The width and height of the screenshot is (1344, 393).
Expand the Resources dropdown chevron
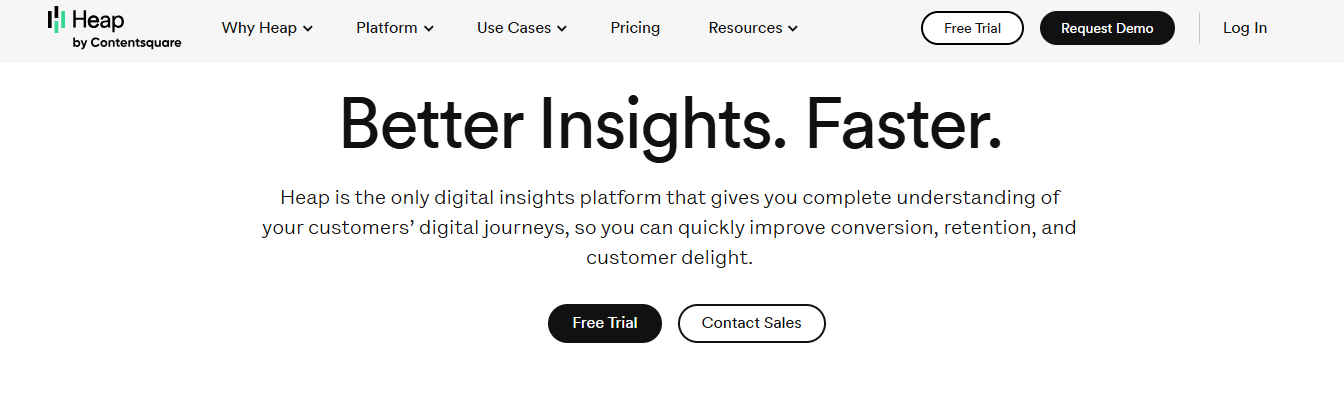point(793,29)
